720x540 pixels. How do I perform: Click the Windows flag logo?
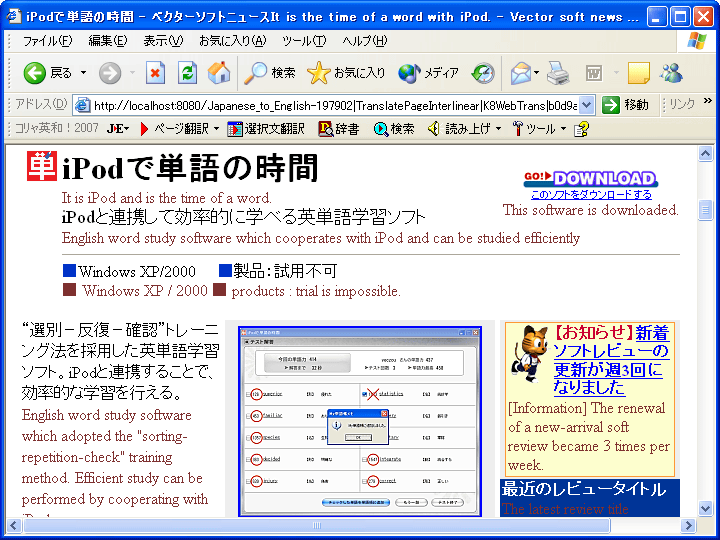(697, 41)
